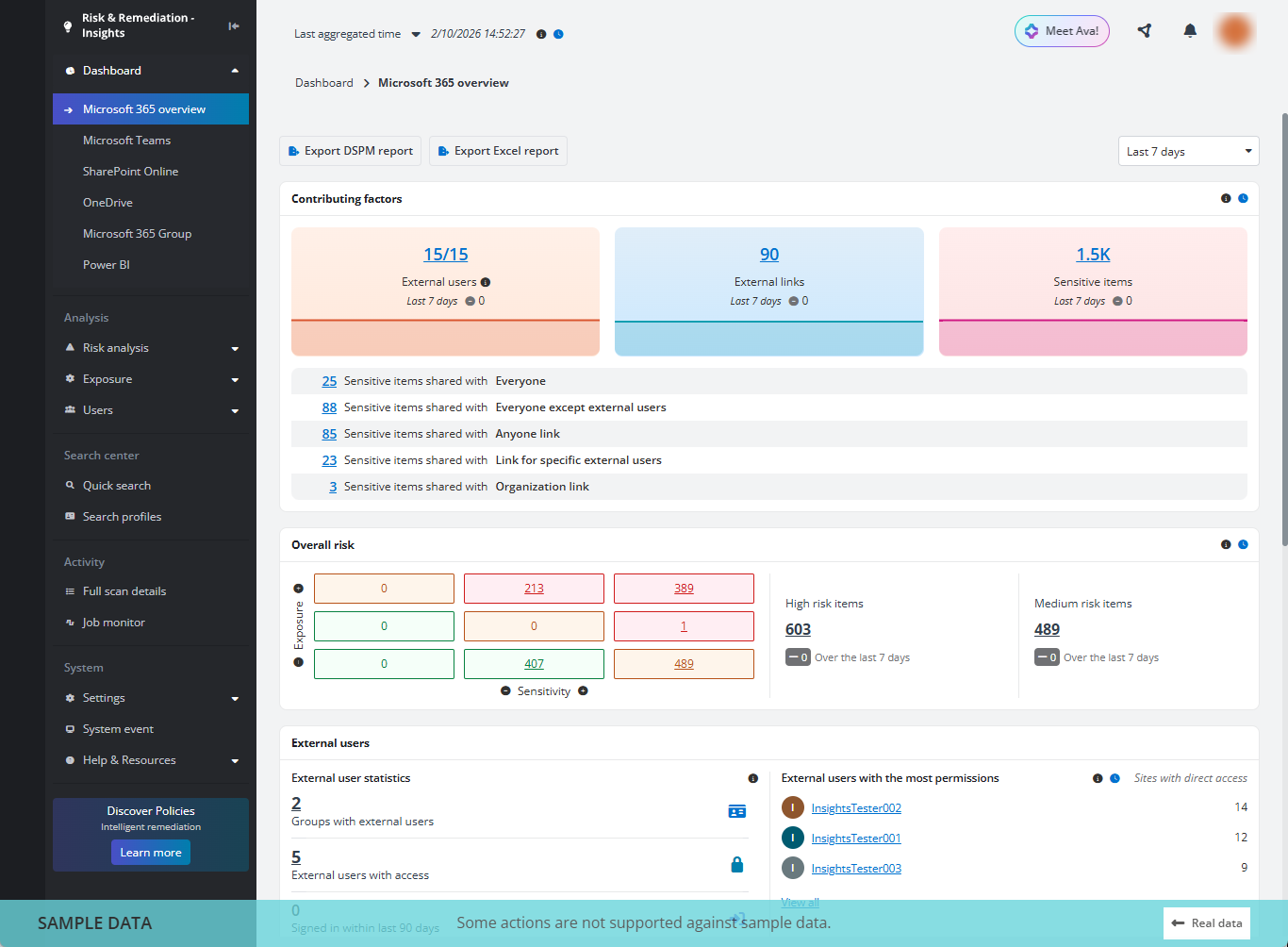Open the 603 High risk items count
1288x947 pixels.
pos(798,629)
